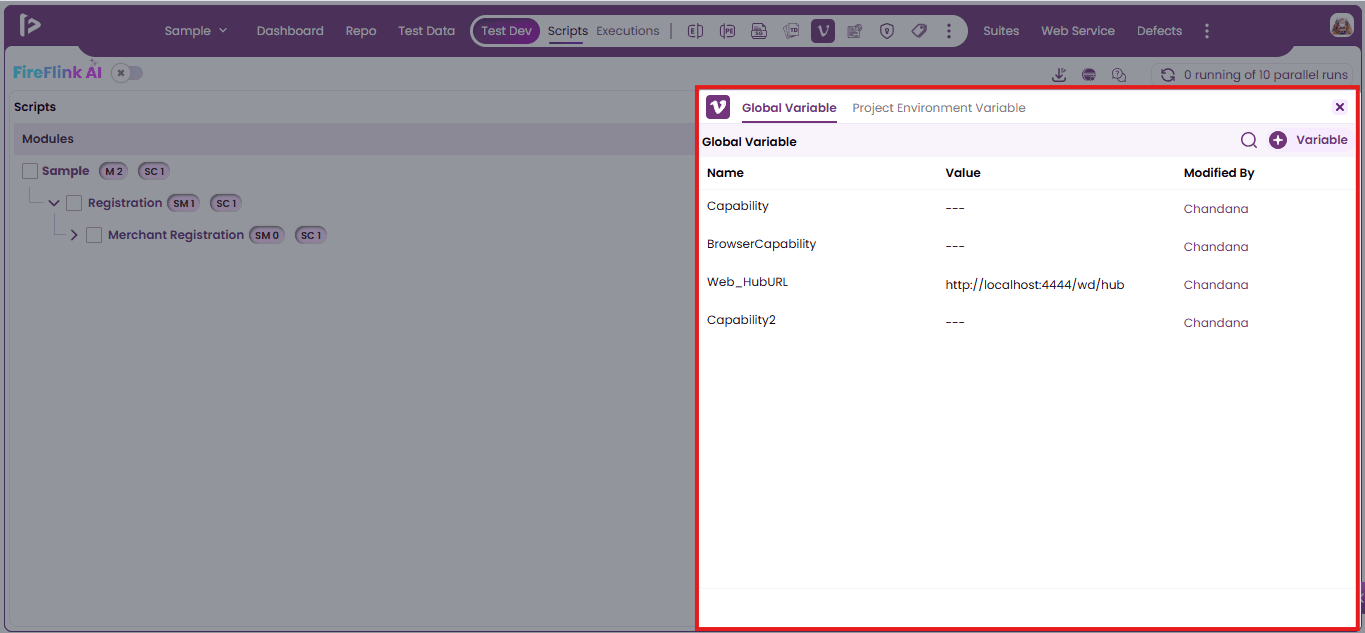Check the Registration module checkbox
The width and height of the screenshot is (1365, 633).
[74, 203]
